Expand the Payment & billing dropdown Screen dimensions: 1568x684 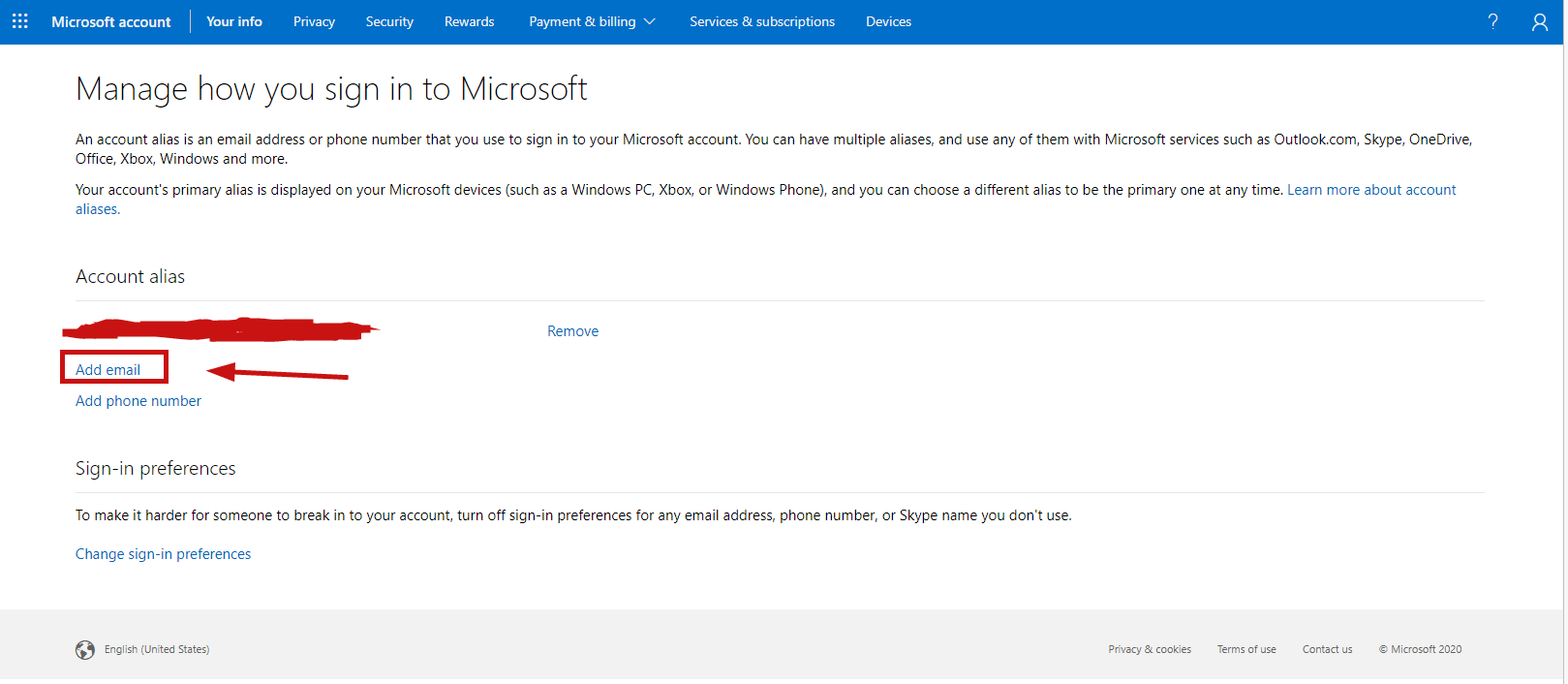point(592,21)
